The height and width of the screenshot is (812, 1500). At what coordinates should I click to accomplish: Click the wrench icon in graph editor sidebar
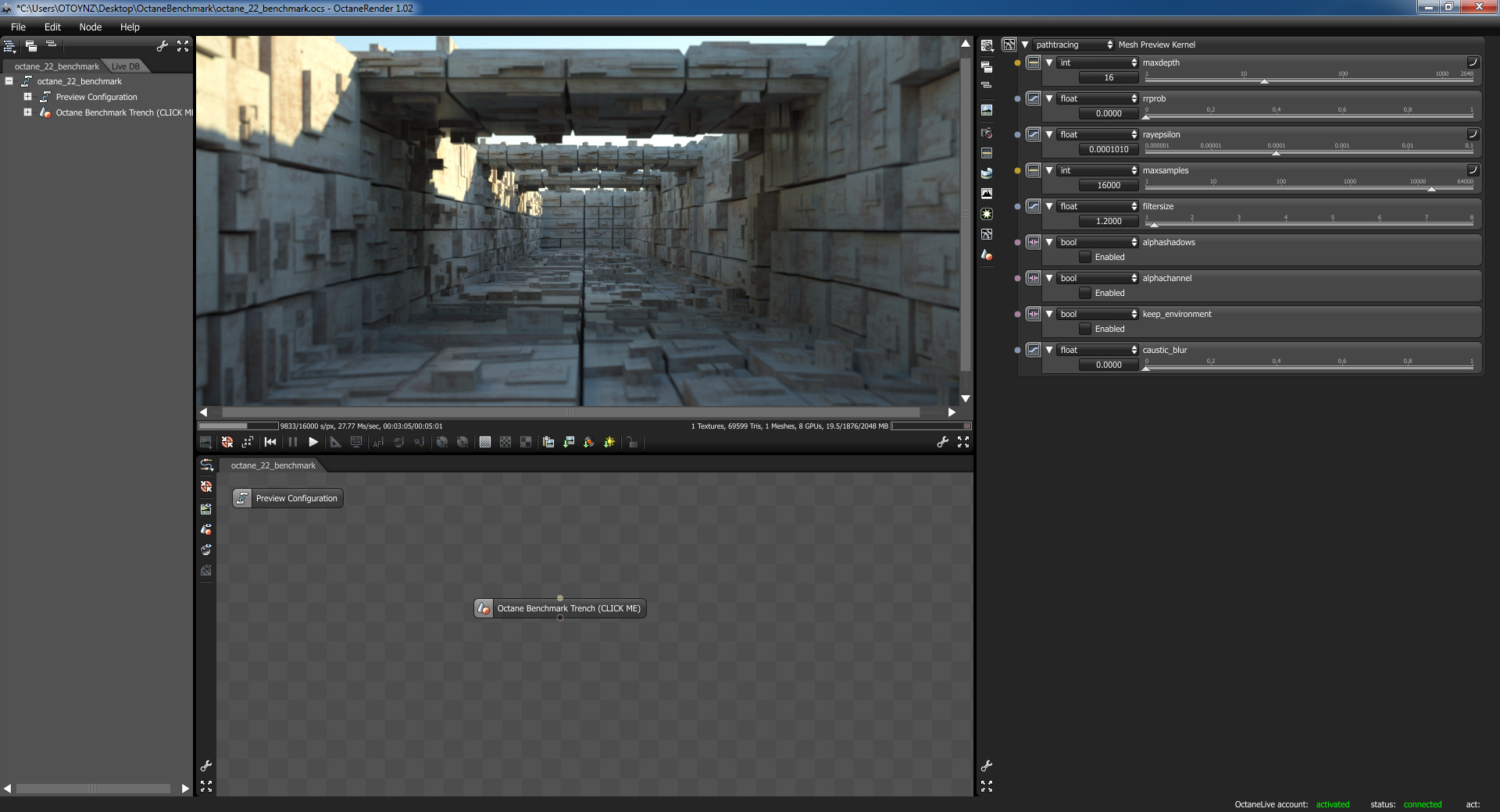click(x=206, y=766)
